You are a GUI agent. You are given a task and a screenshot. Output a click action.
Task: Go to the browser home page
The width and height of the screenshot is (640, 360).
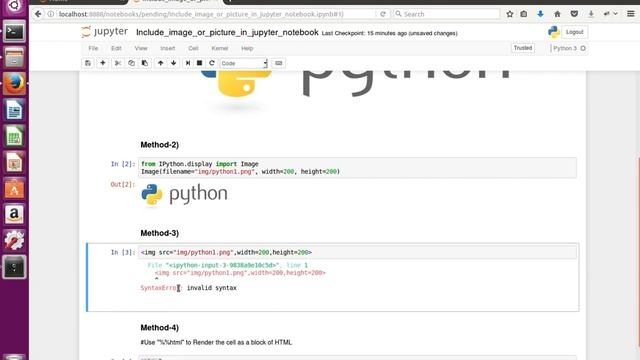[557, 14]
